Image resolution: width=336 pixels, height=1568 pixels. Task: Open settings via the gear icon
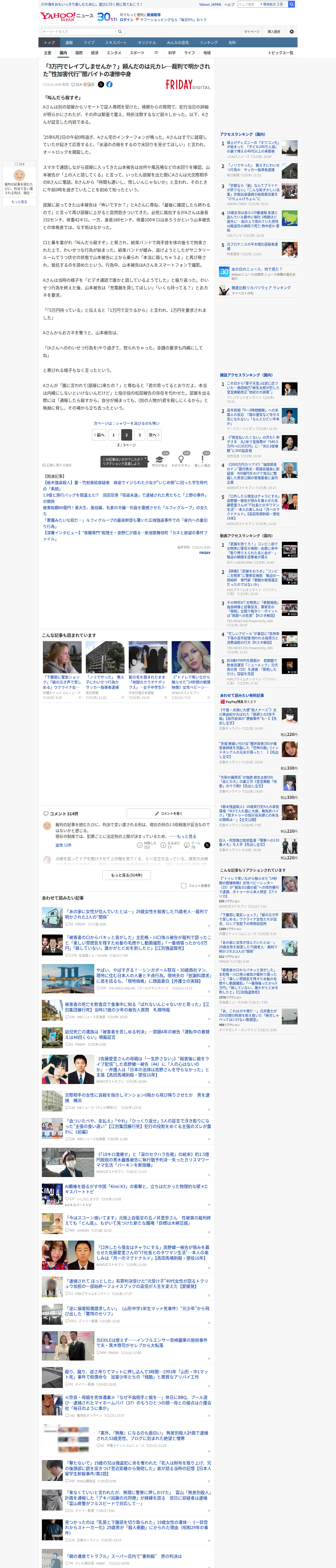point(292,32)
